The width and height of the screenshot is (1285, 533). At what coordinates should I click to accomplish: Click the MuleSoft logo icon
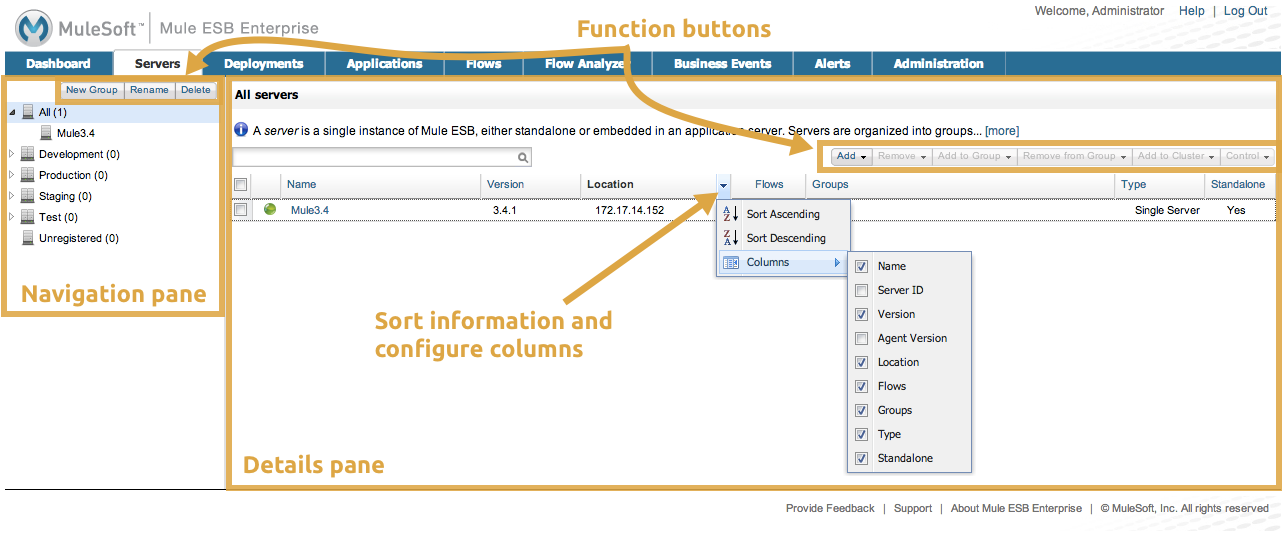click(x=35, y=28)
